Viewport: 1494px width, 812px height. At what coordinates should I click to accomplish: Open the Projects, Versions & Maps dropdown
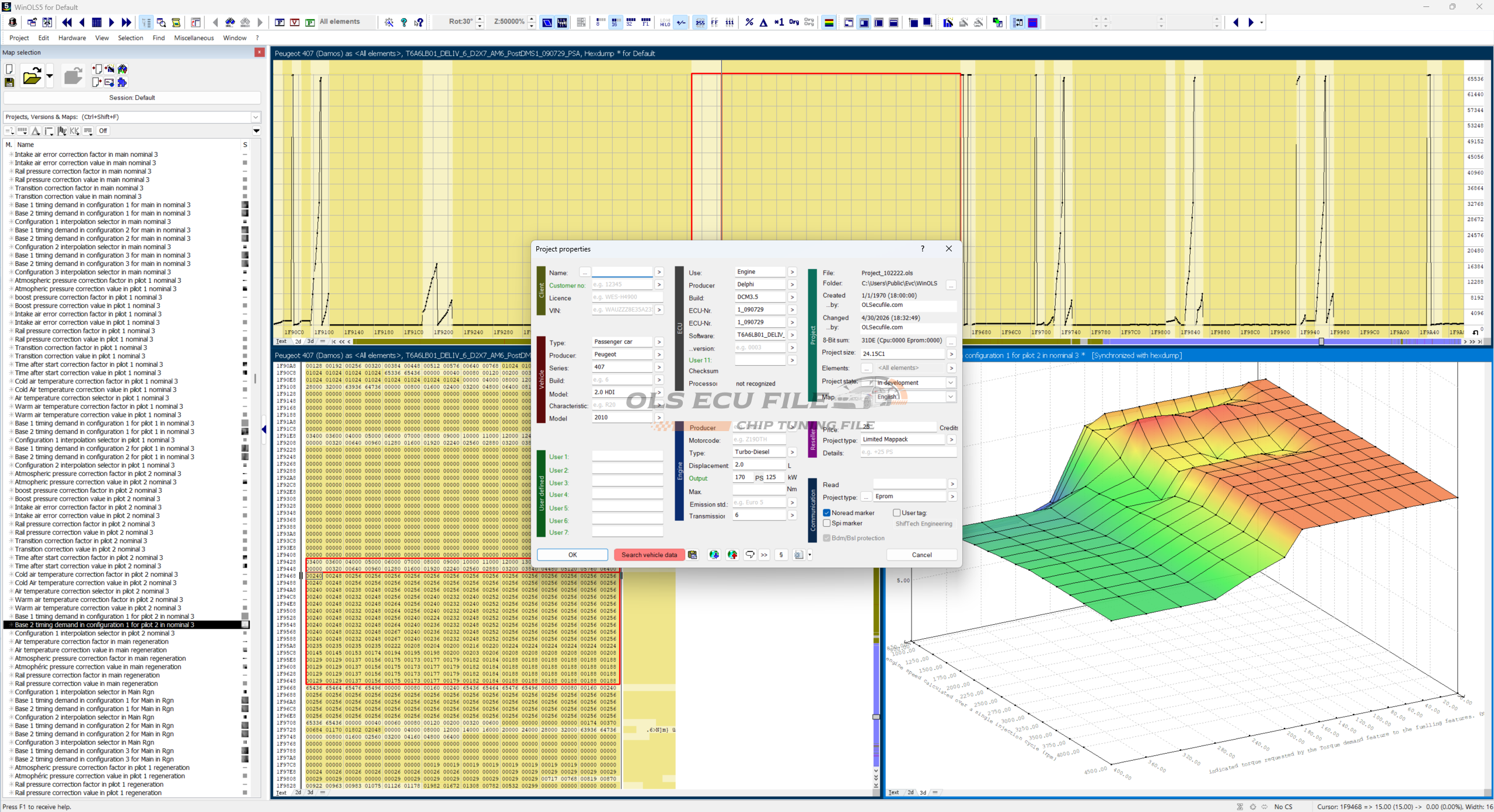(255, 117)
